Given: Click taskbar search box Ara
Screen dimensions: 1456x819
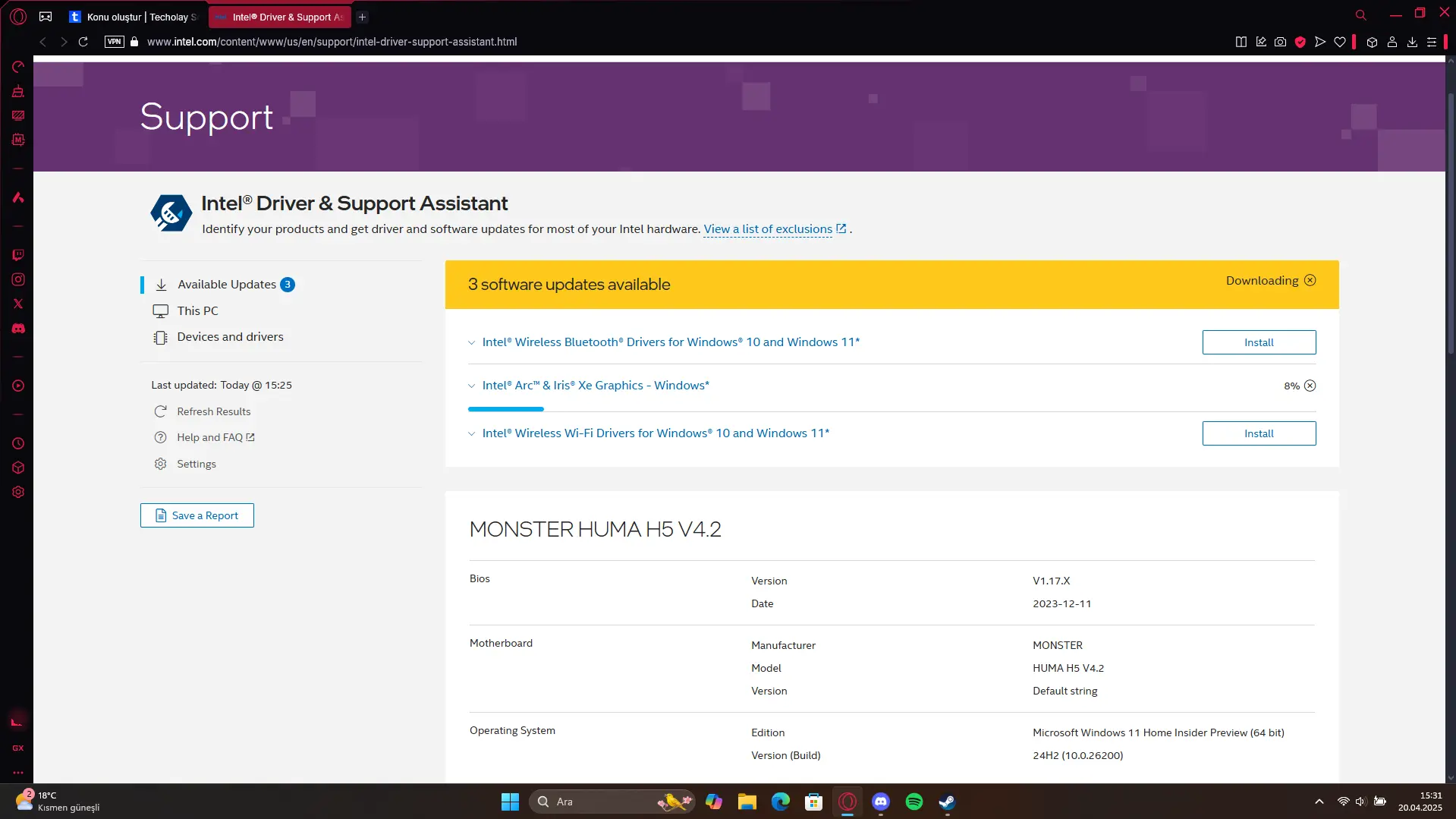Looking at the screenshot, I should [x=611, y=802].
